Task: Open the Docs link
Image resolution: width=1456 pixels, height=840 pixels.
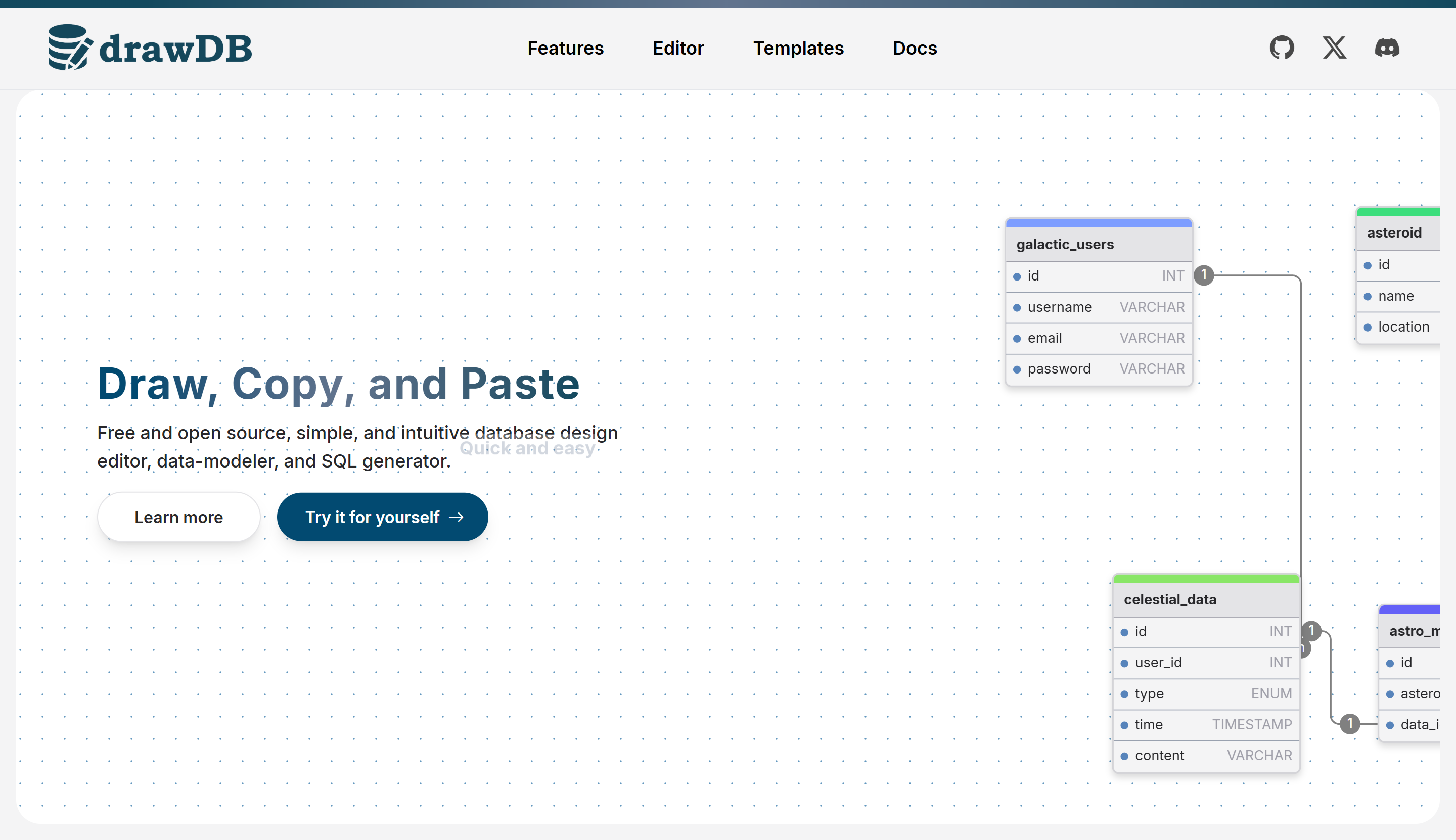Action: pyautogui.click(x=914, y=49)
